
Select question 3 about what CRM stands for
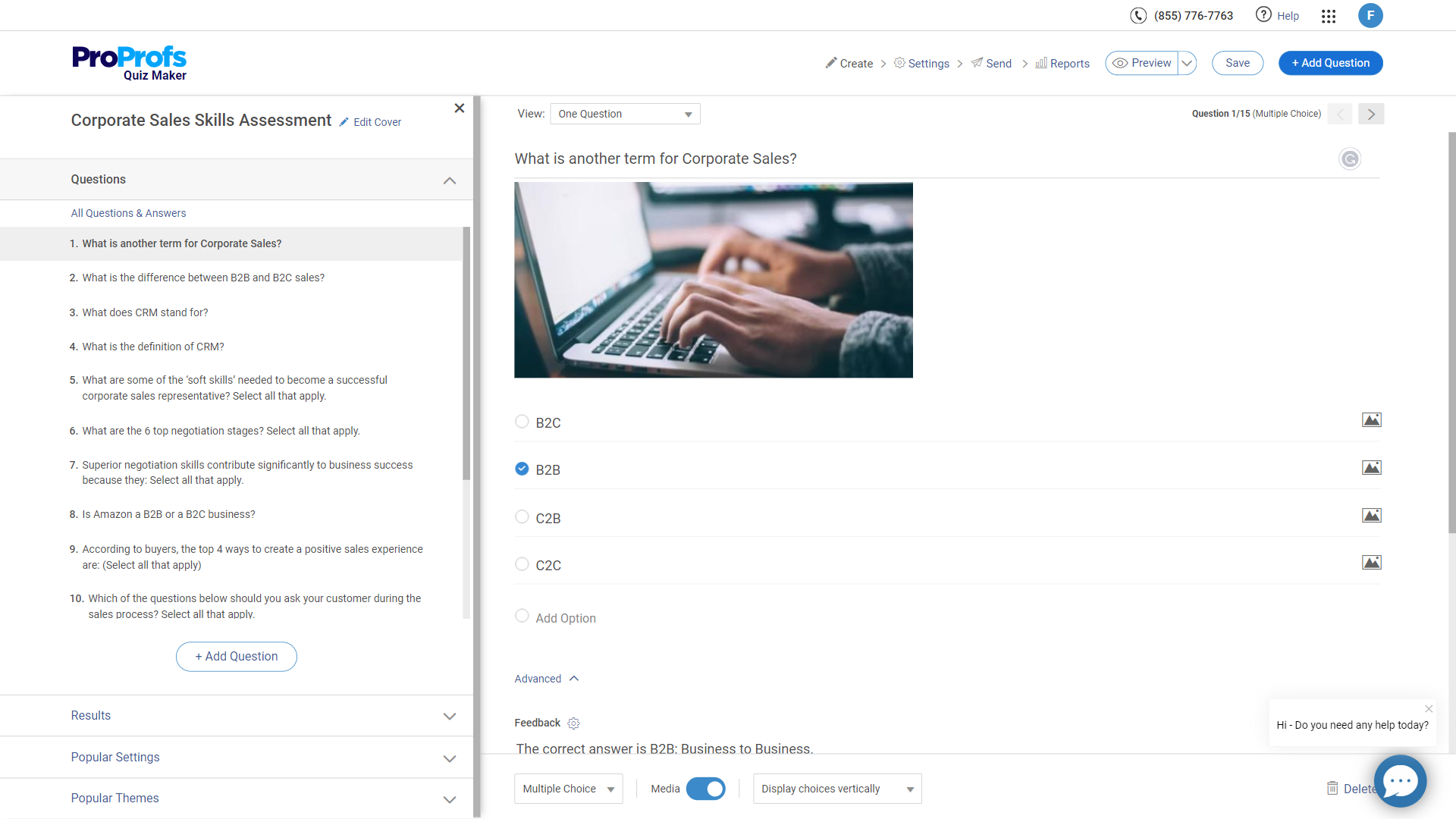tap(145, 312)
